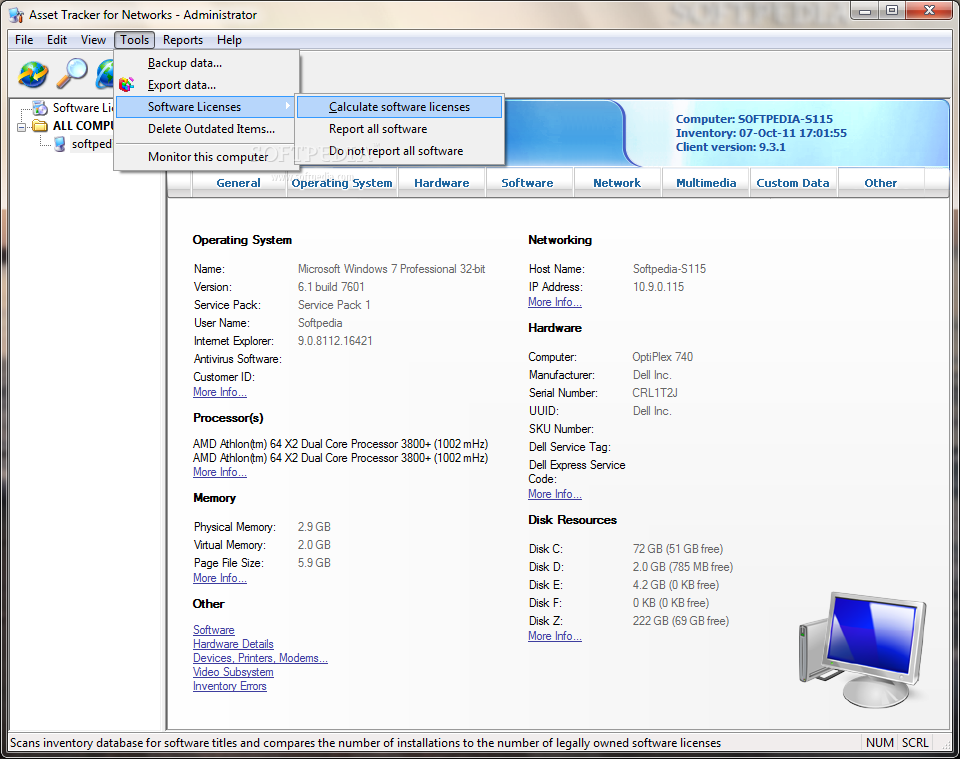960x759 pixels.
Task: Select softpedia item in the tree
Action: click(x=92, y=144)
